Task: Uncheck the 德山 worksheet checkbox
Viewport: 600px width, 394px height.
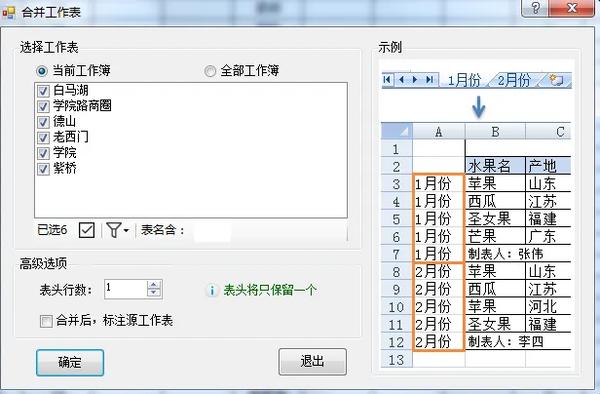Action: point(43,122)
